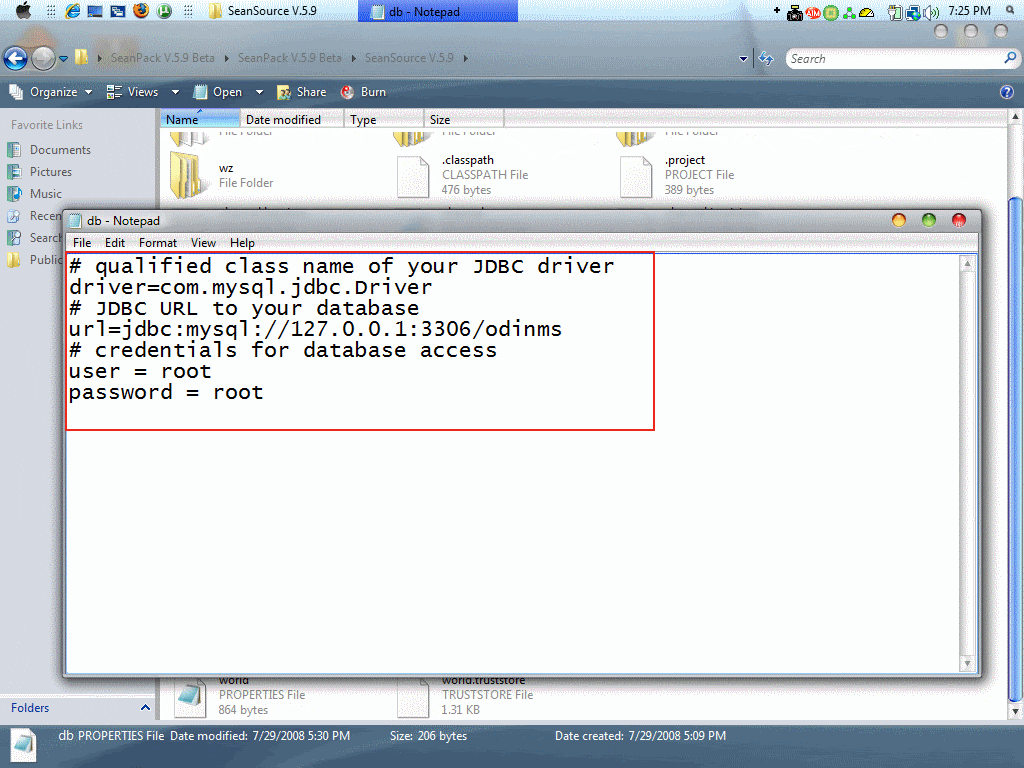Collapse the Folders pane chevron
Screen dimensions: 1024x768
click(x=145, y=708)
